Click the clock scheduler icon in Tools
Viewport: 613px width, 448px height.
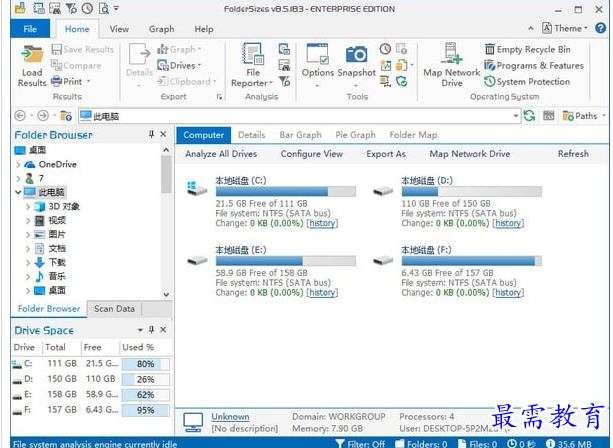(385, 49)
